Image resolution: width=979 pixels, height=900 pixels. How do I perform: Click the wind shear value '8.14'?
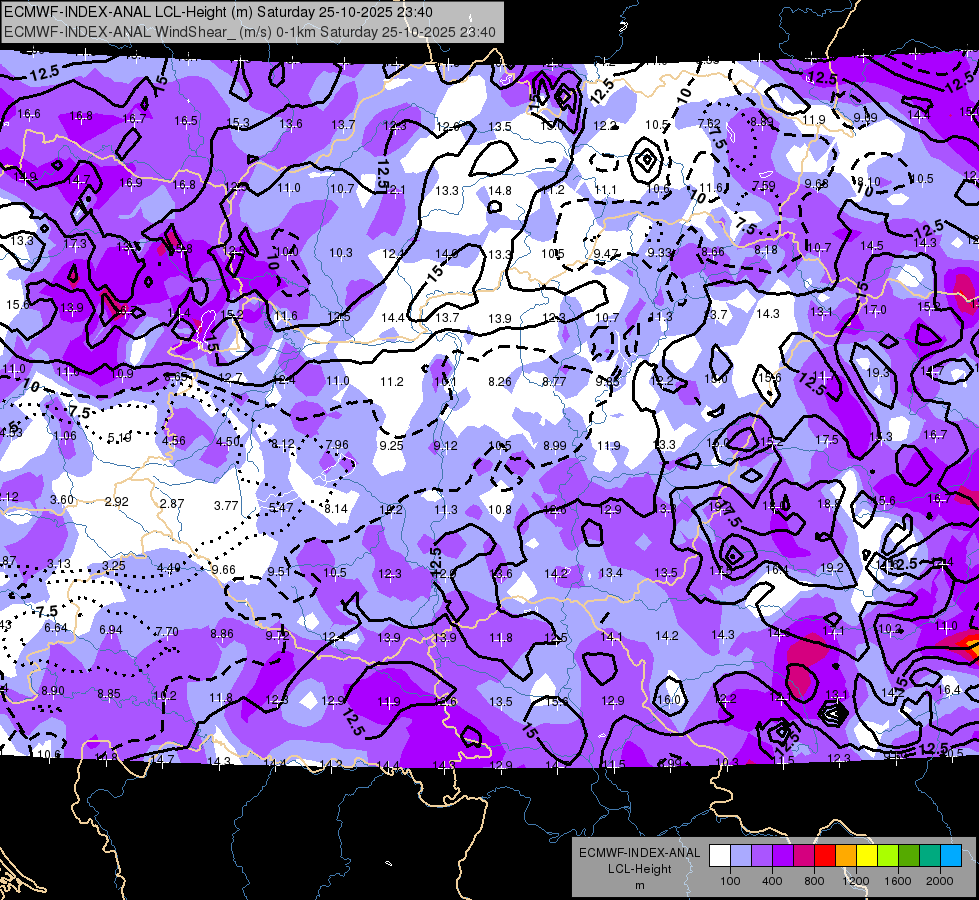[x=336, y=509]
